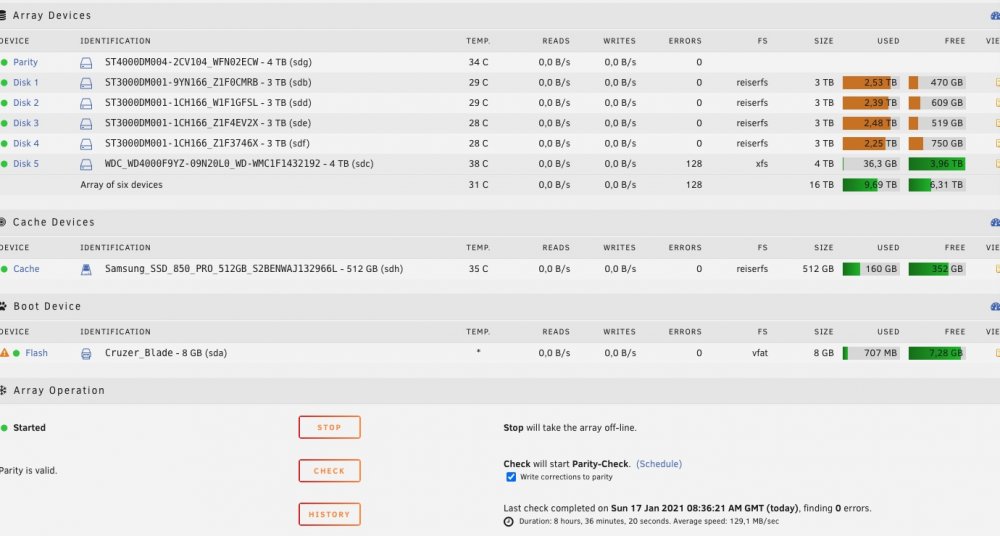
Task: Click the Started green status dot
Action: tap(4, 428)
